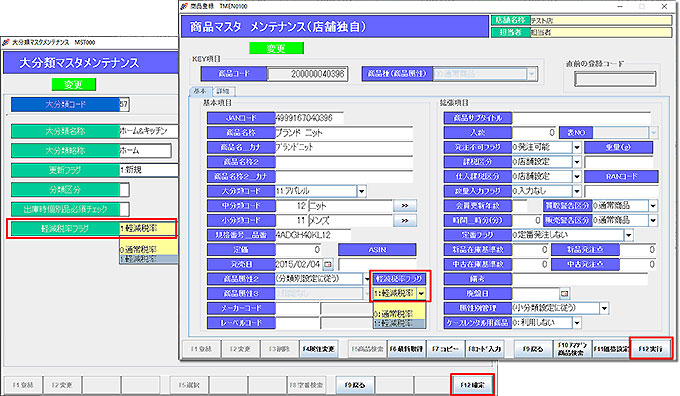Click the 商品サブタイトル input field
Viewport: 680px width, 396px height.
581,118
